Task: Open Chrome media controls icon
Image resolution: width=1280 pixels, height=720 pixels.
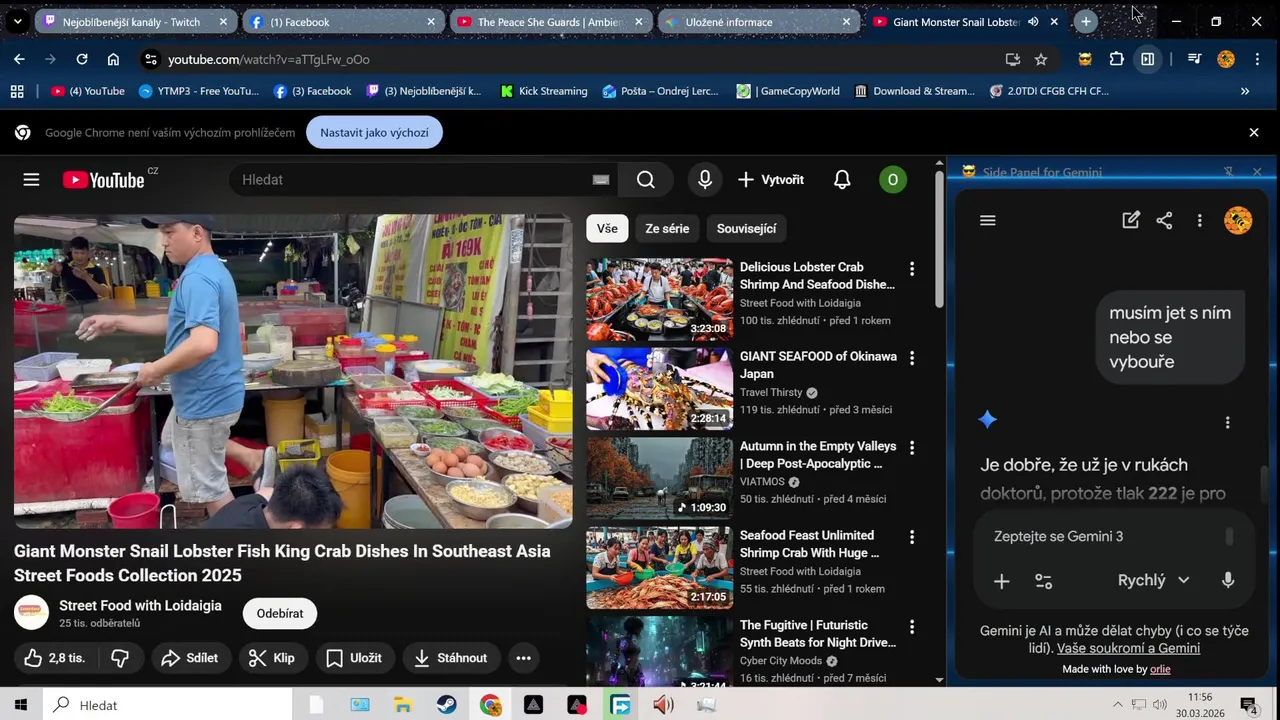Action: coord(1194,59)
